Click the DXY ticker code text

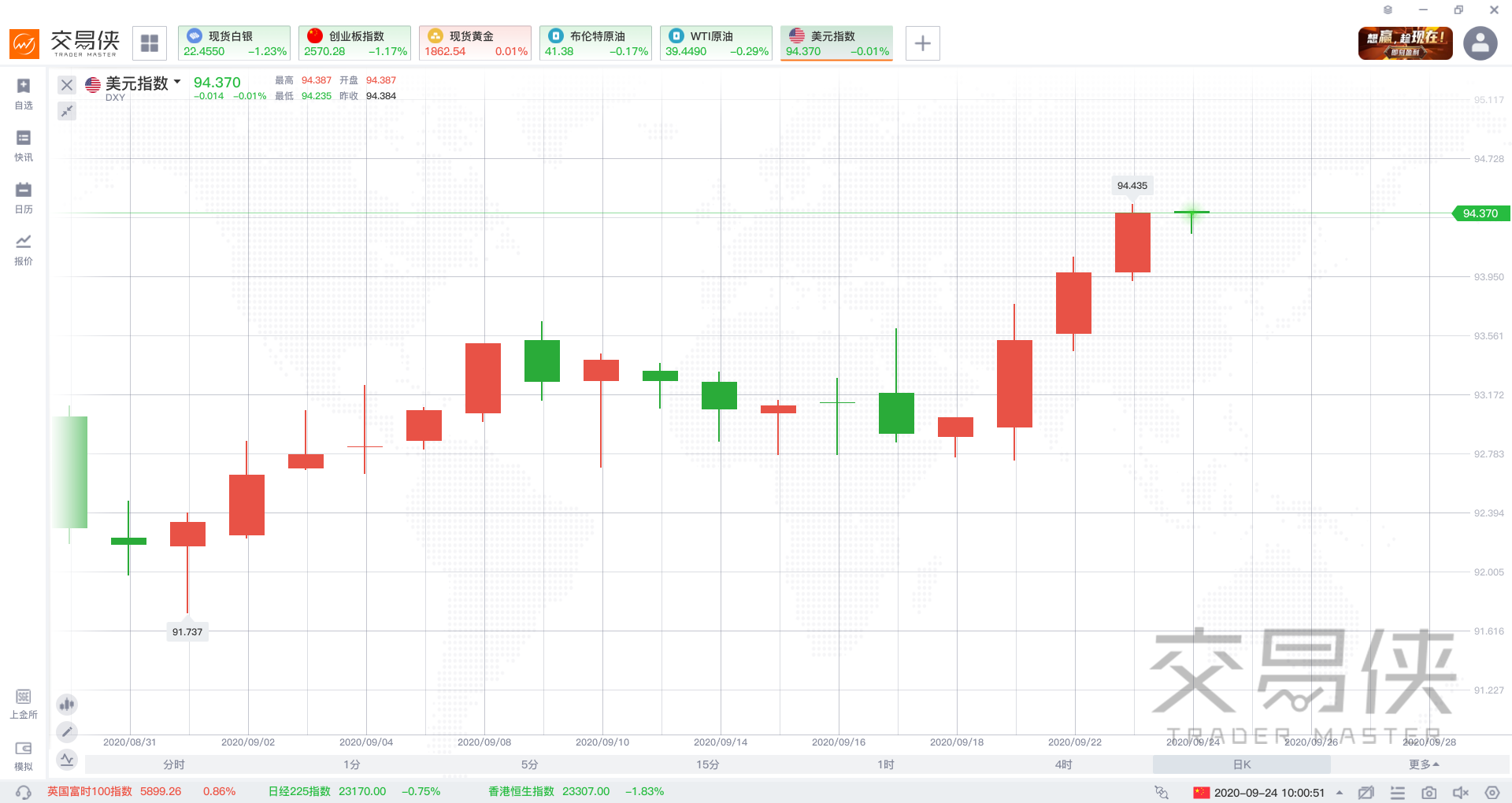click(116, 98)
